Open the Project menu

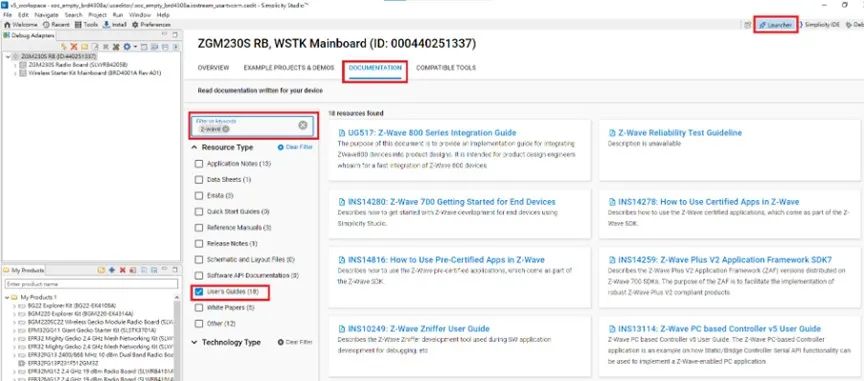98,15
